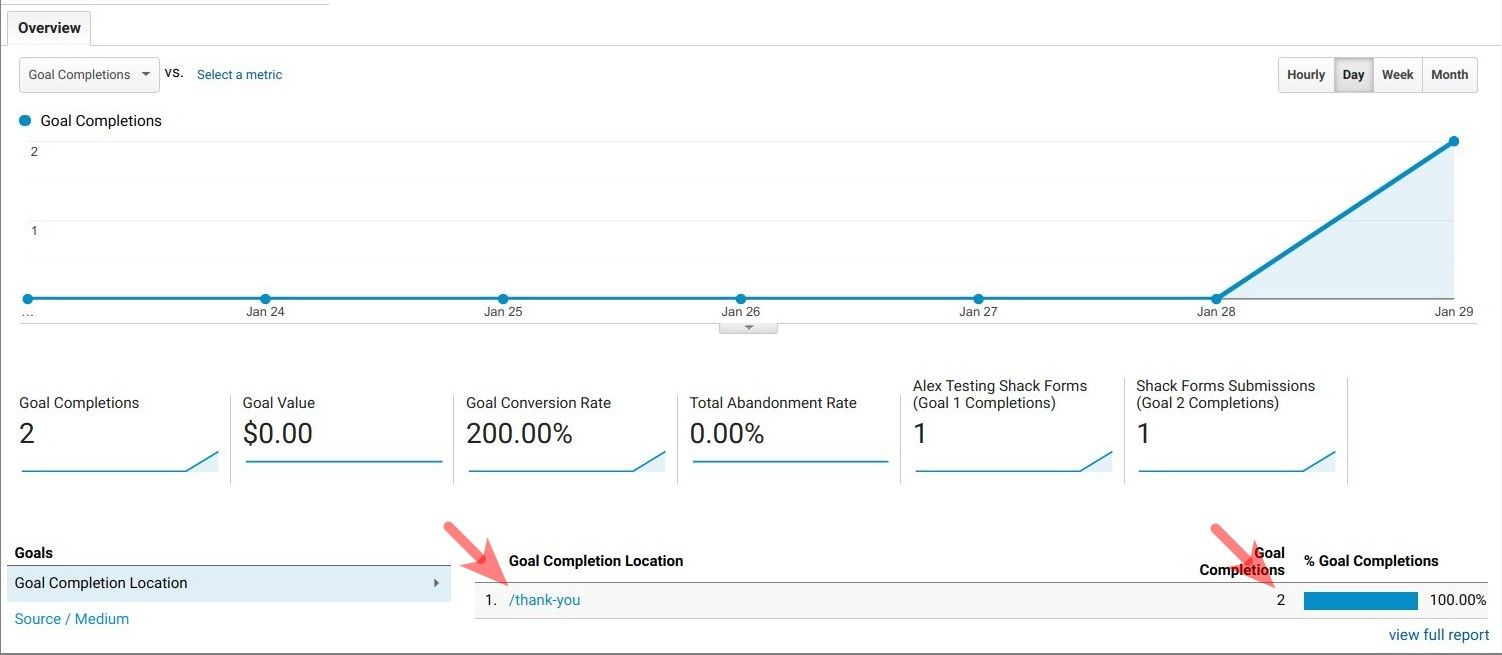Image resolution: width=1502 pixels, height=655 pixels.
Task: Select the Overview tab
Action: coord(49,28)
